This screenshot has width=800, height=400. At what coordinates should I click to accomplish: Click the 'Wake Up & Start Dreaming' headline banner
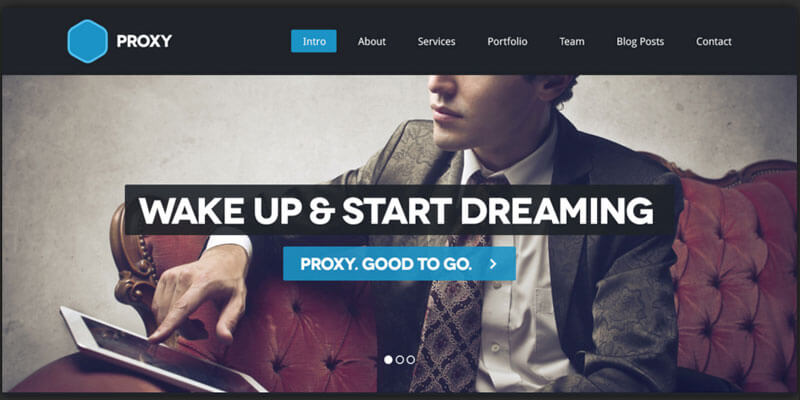(400, 210)
